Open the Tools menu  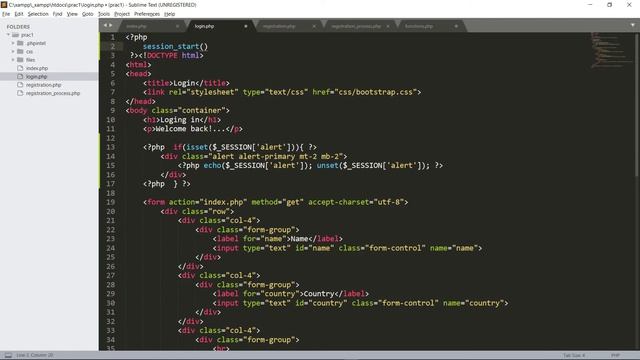point(104,14)
